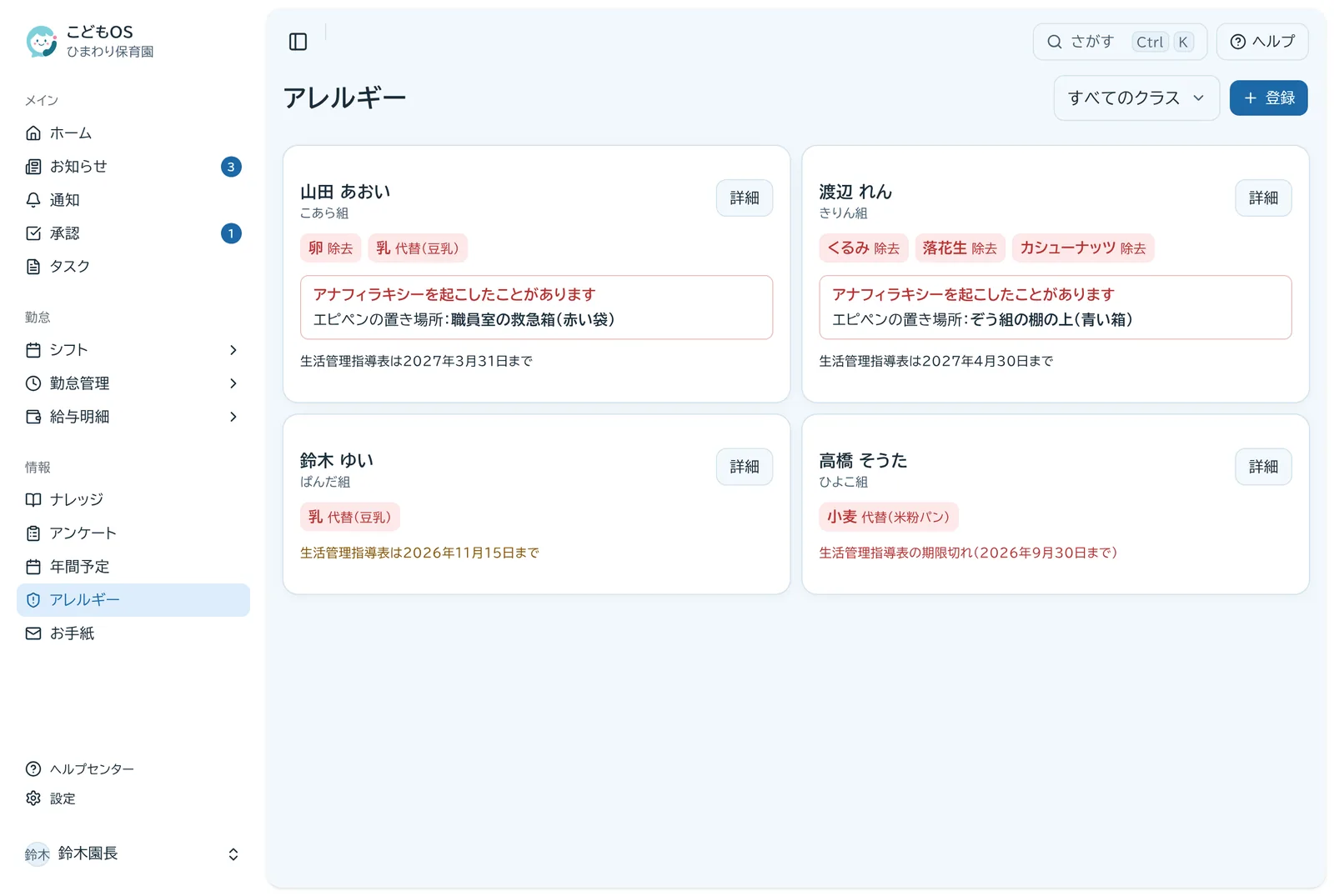Click the カシューナッツ 除去 allergy tag
Image resolution: width=1334 pixels, height=896 pixels.
click(1083, 248)
